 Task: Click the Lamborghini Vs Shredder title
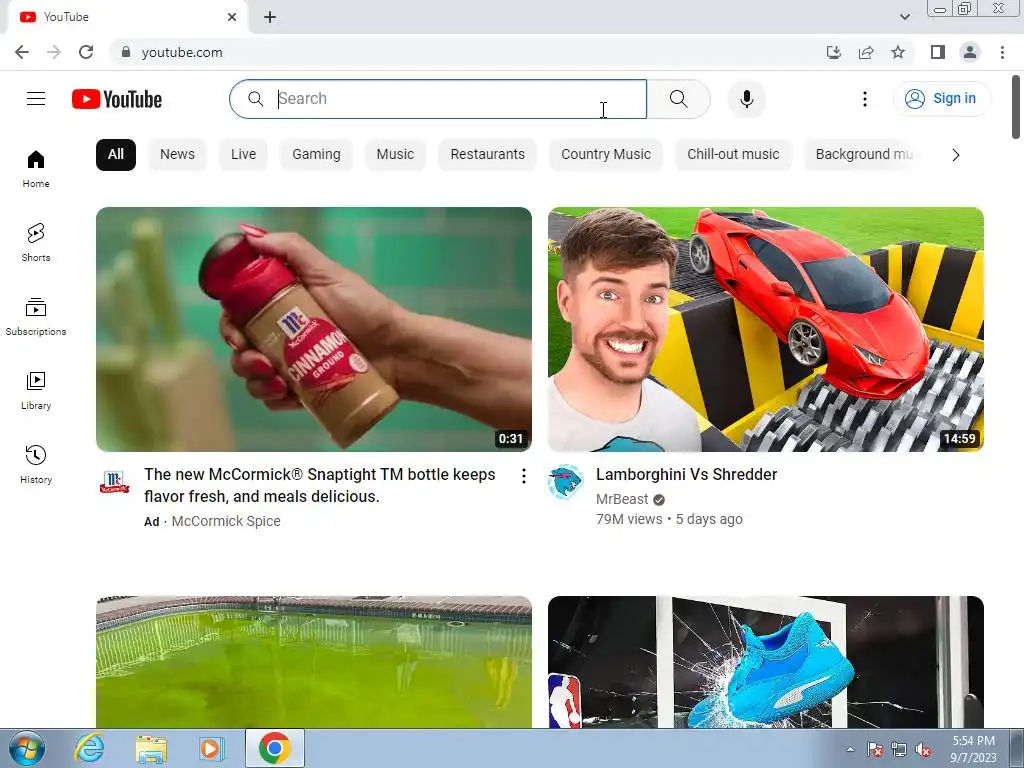click(686, 475)
